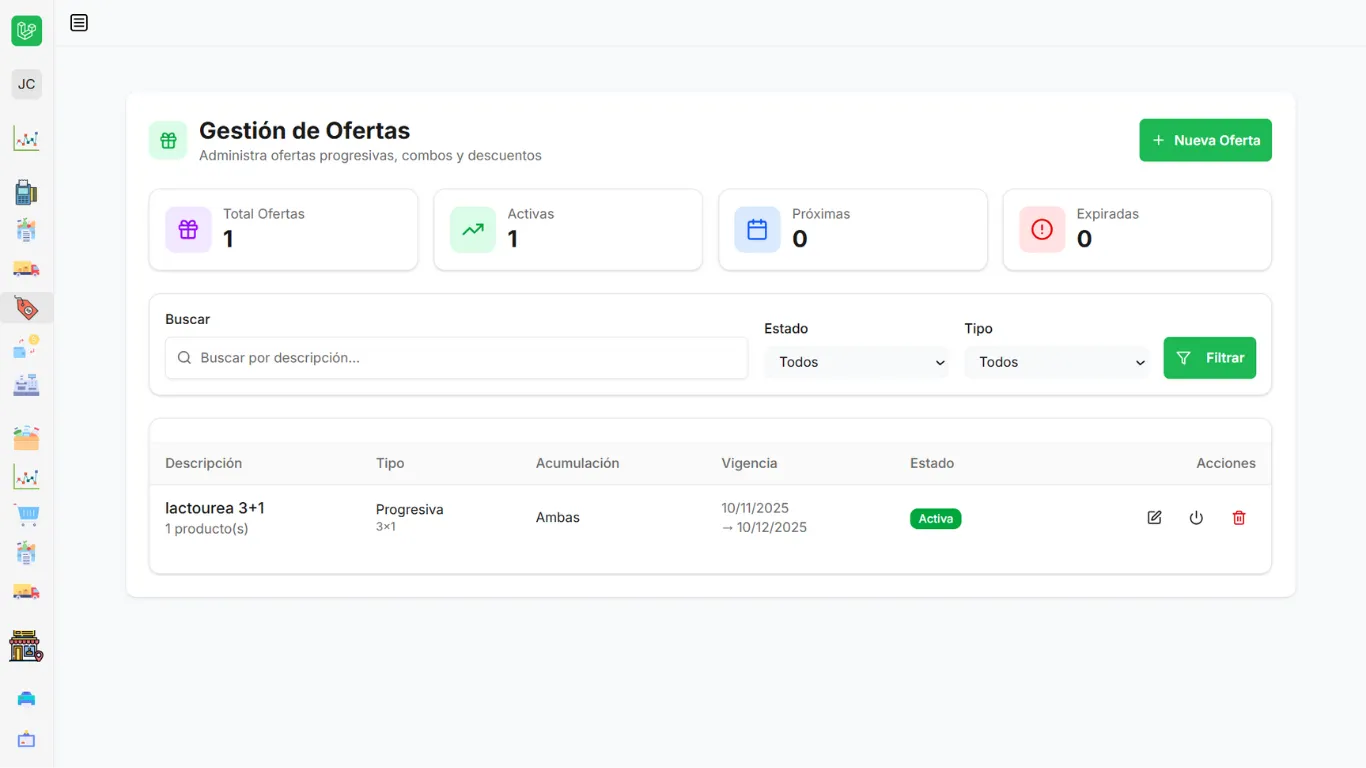The width and height of the screenshot is (1366, 768).
Task: Edit the lactourea 3+1 offer
Action: 1154,518
